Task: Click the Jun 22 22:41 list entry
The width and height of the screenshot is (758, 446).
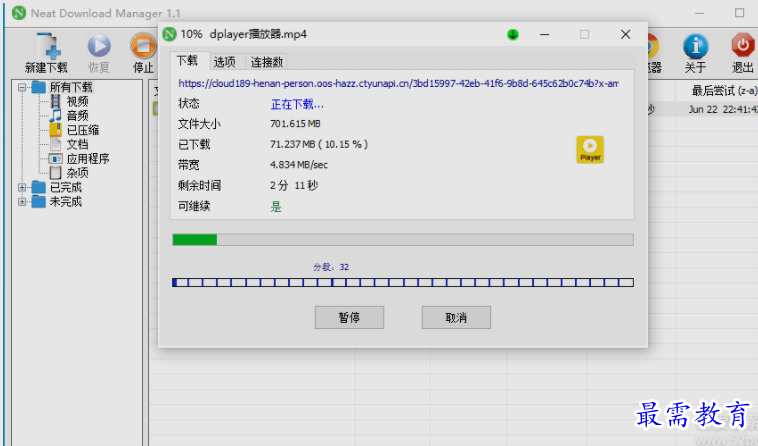Action: click(x=723, y=110)
